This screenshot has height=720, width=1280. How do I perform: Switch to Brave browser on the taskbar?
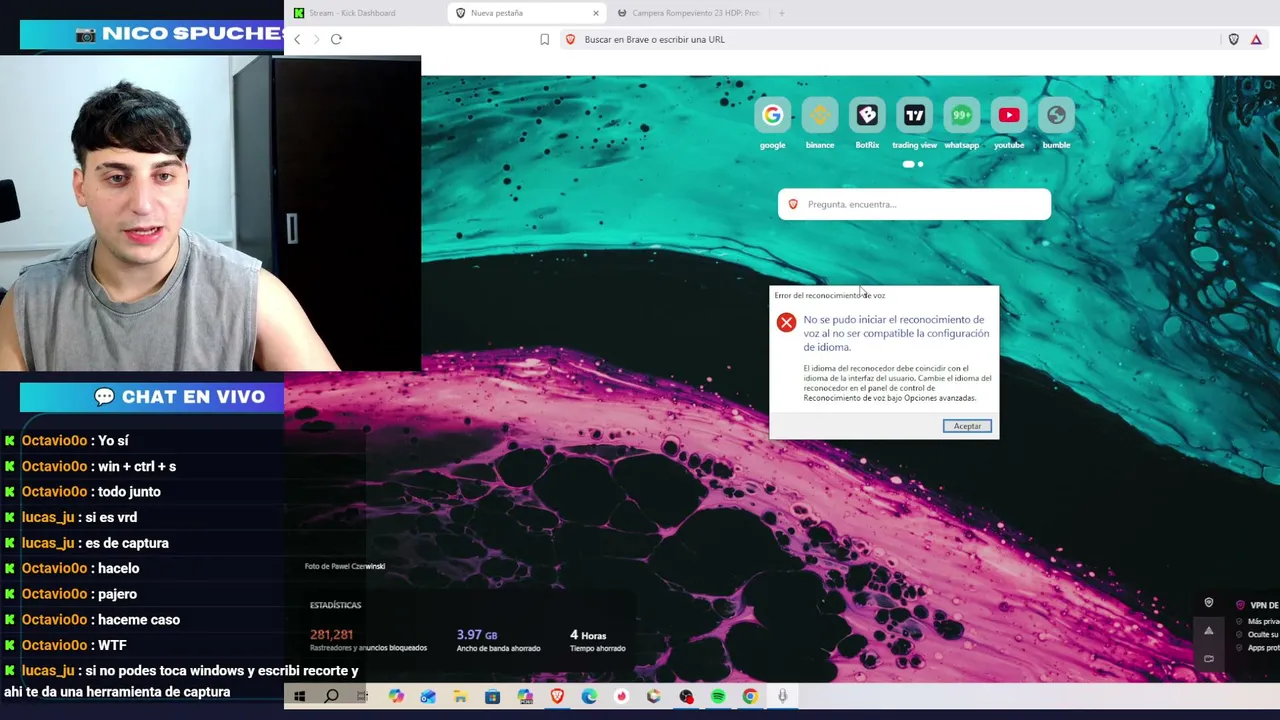(557, 696)
